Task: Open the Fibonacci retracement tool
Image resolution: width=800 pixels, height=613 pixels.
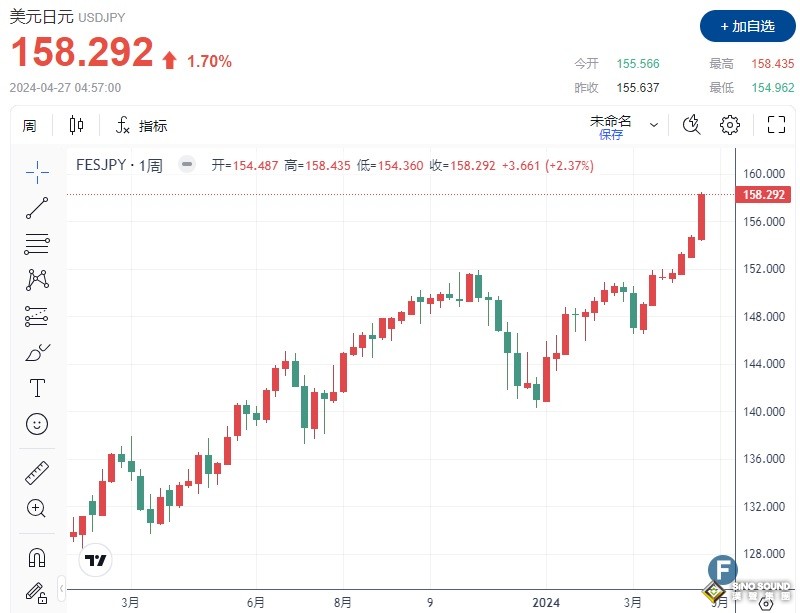Action: tap(37, 243)
